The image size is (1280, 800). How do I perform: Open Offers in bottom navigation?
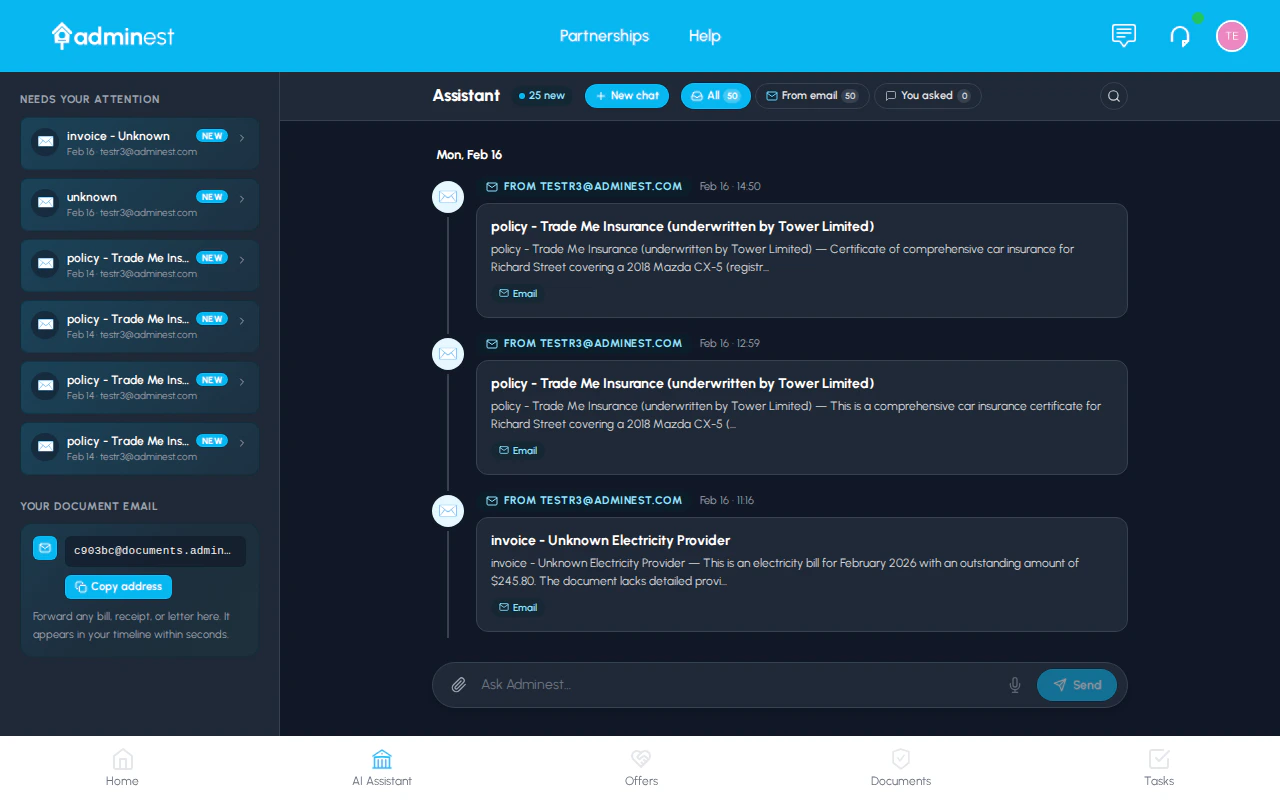click(x=641, y=768)
